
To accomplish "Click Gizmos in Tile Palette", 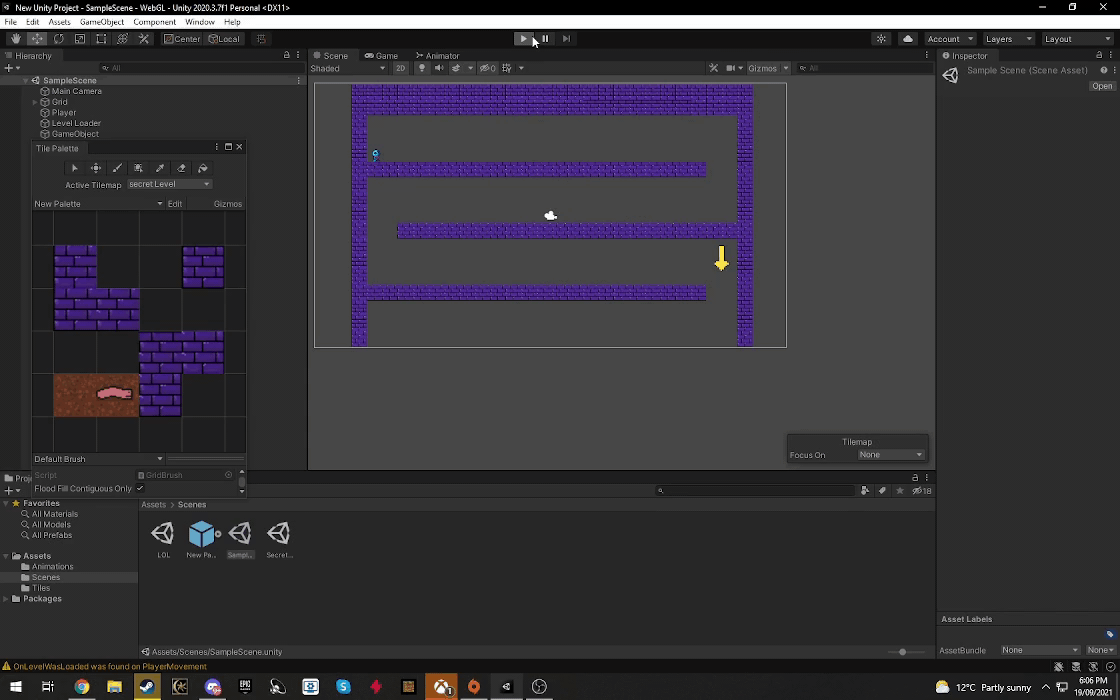I will point(228,204).
